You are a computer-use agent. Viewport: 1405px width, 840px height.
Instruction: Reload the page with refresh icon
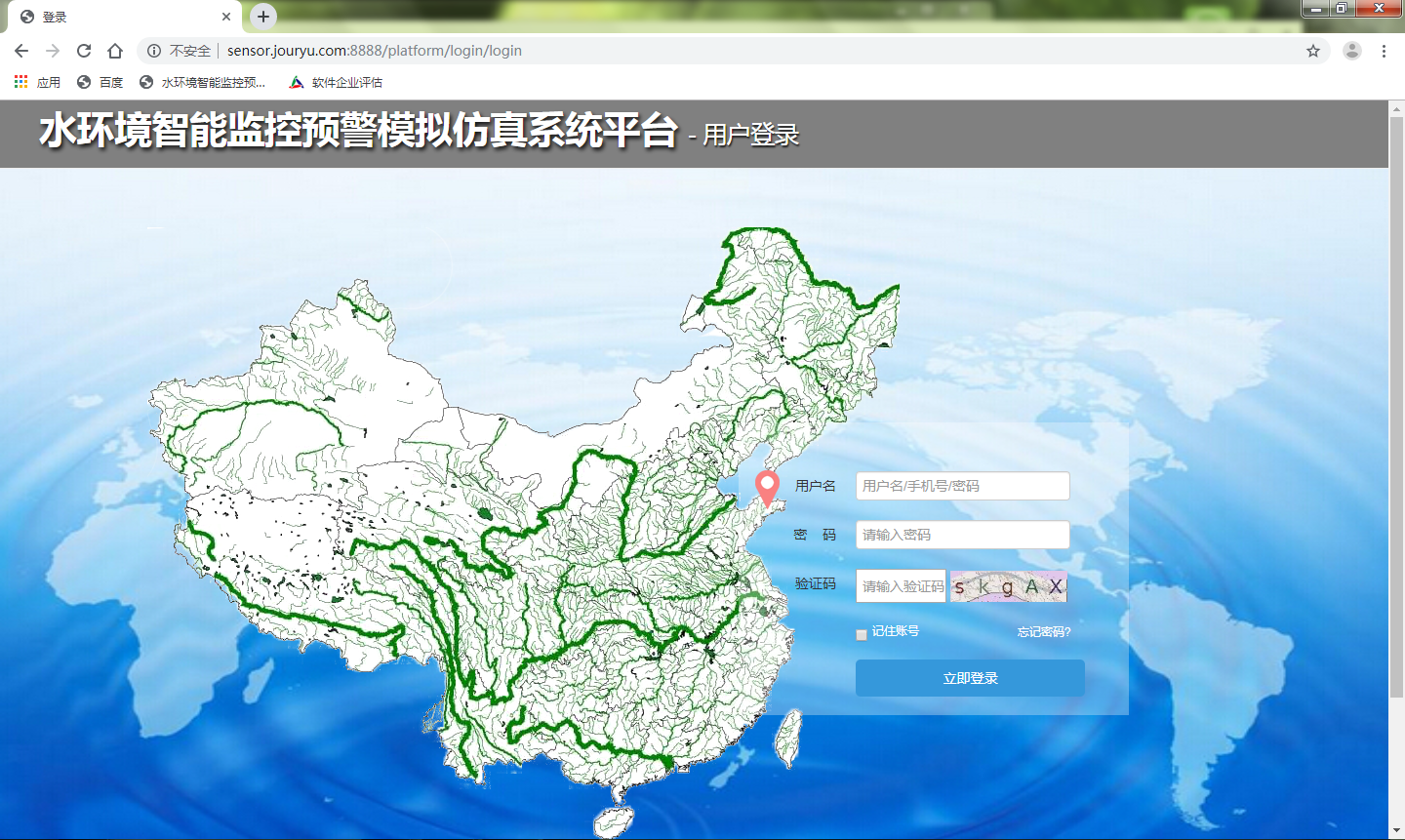[x=84, y=51]
